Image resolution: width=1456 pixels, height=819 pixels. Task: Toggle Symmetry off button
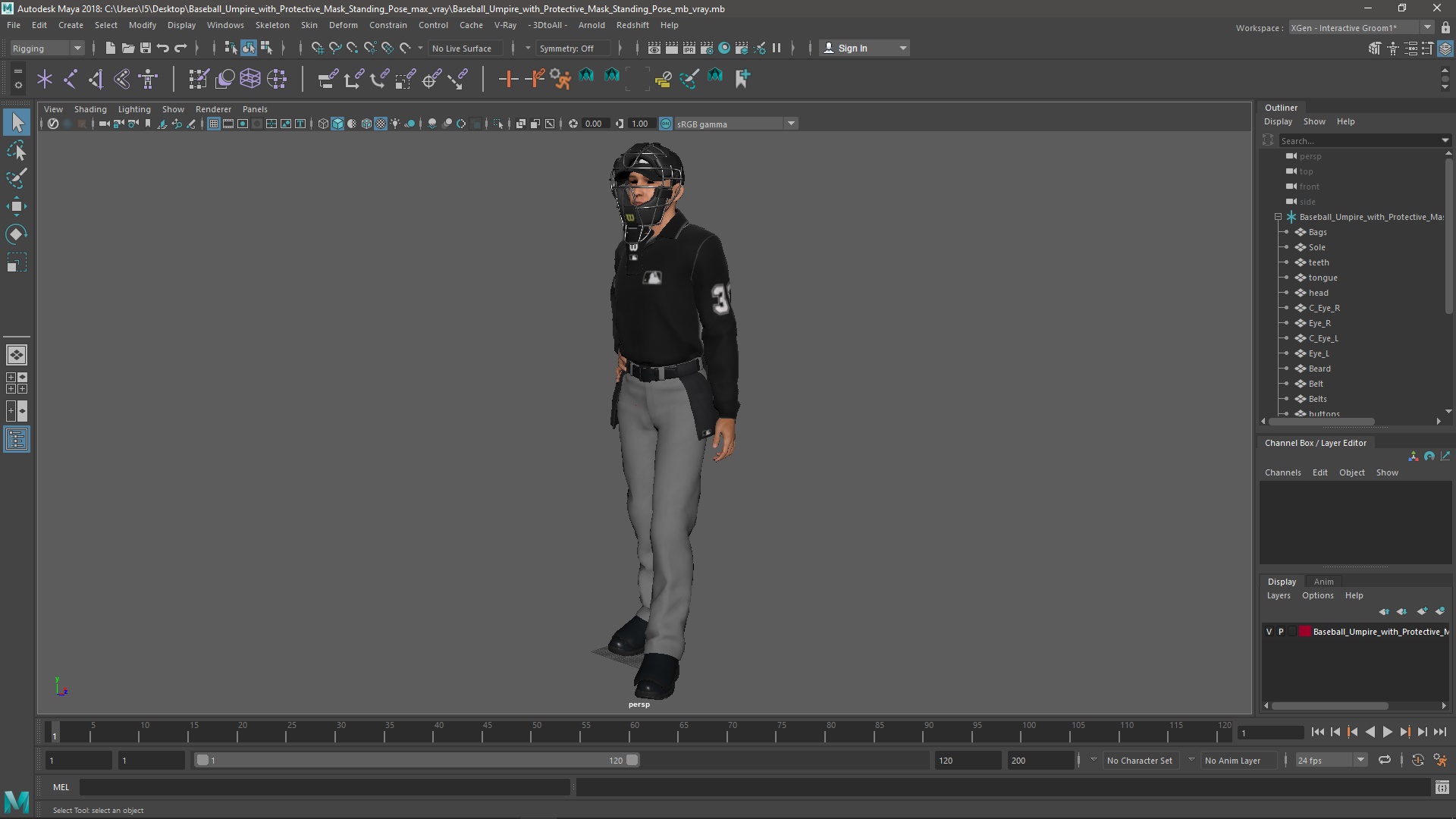[566, 48]
